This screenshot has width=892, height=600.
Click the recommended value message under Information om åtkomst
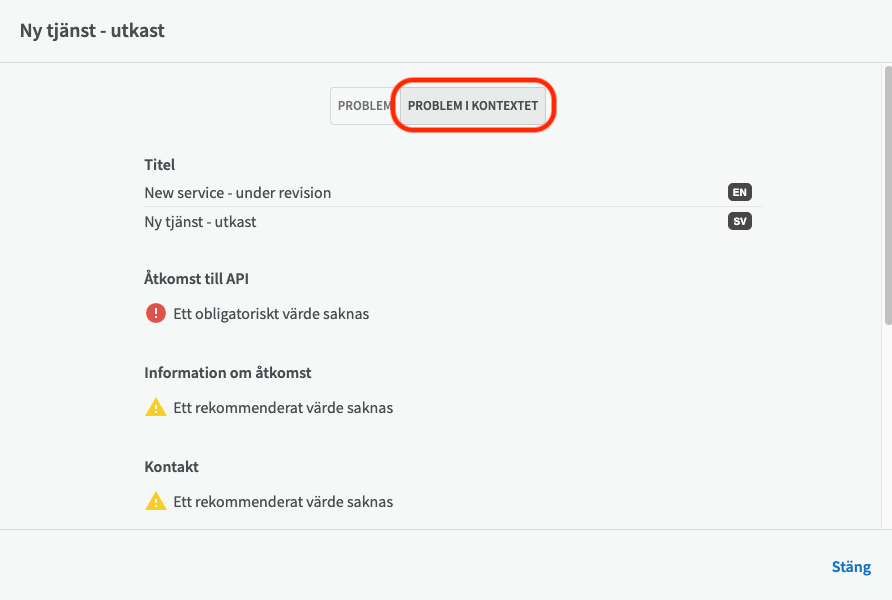pyautogui.click(x=283, y=408)
